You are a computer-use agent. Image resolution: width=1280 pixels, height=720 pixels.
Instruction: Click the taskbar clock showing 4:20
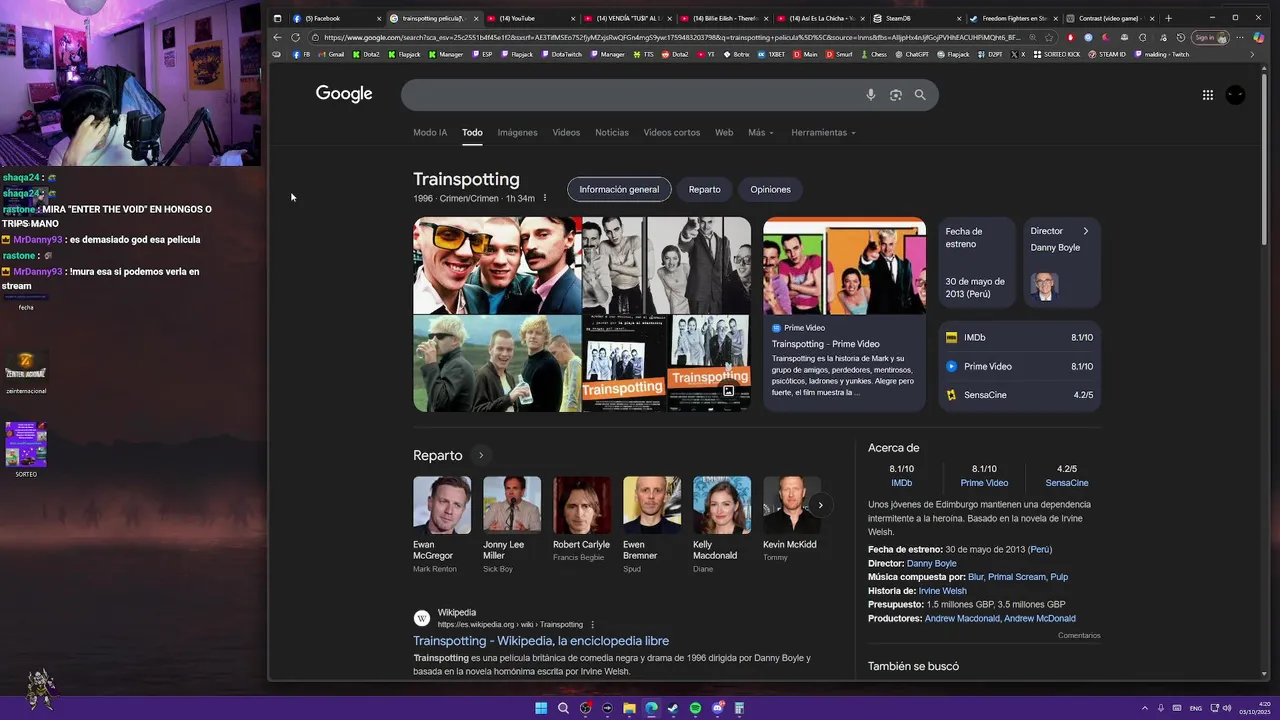point(1256,708)
